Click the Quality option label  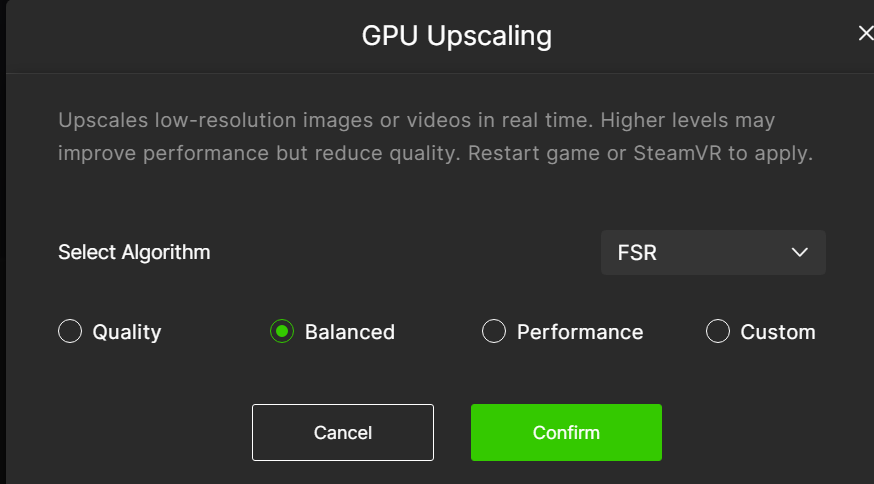pos(127,332)
